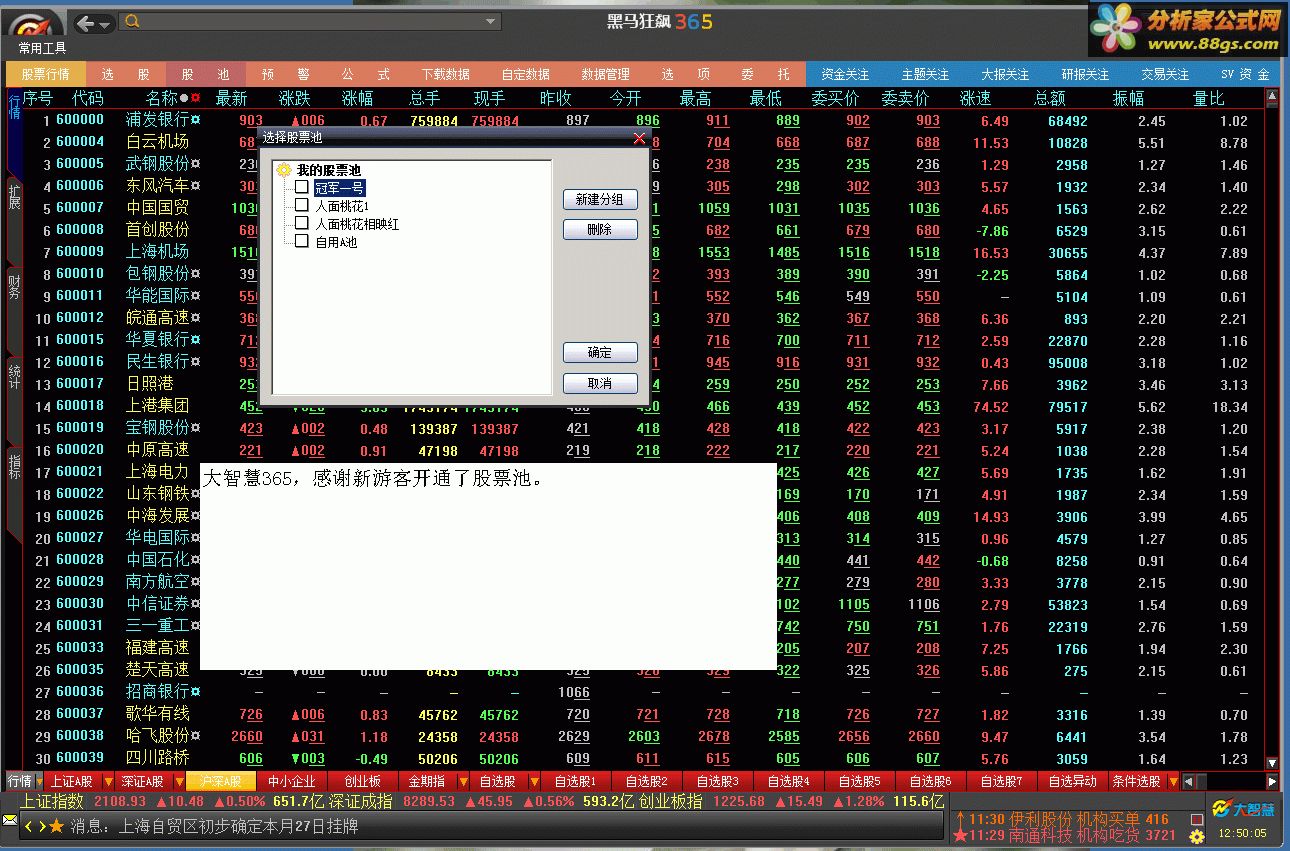Viewport: 1290px width, 851px height.
Task: Open dropdown arrow after 自选股 tab
Action: (533, 781)
